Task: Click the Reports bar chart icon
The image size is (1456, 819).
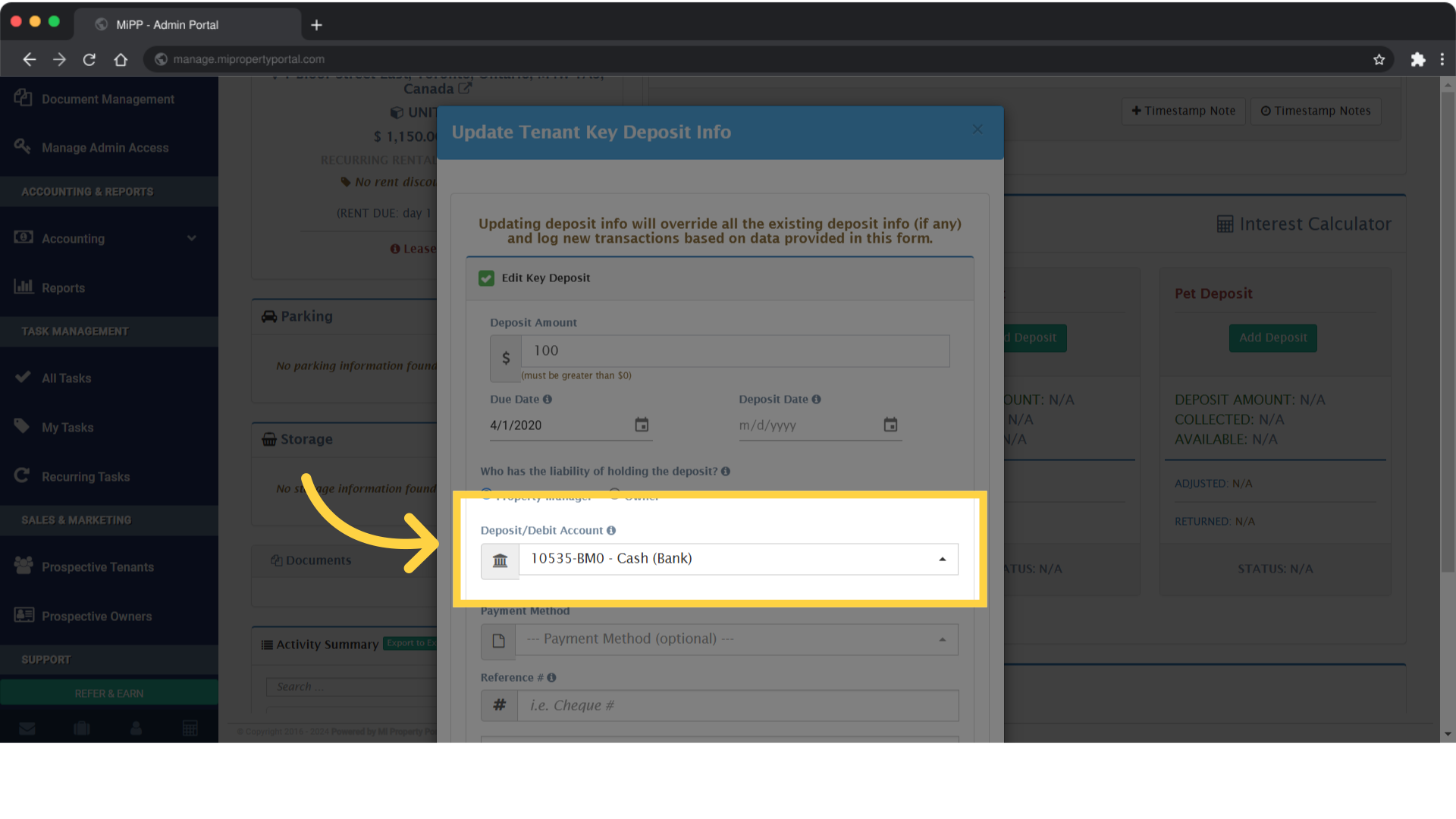Action: point(24,286)
